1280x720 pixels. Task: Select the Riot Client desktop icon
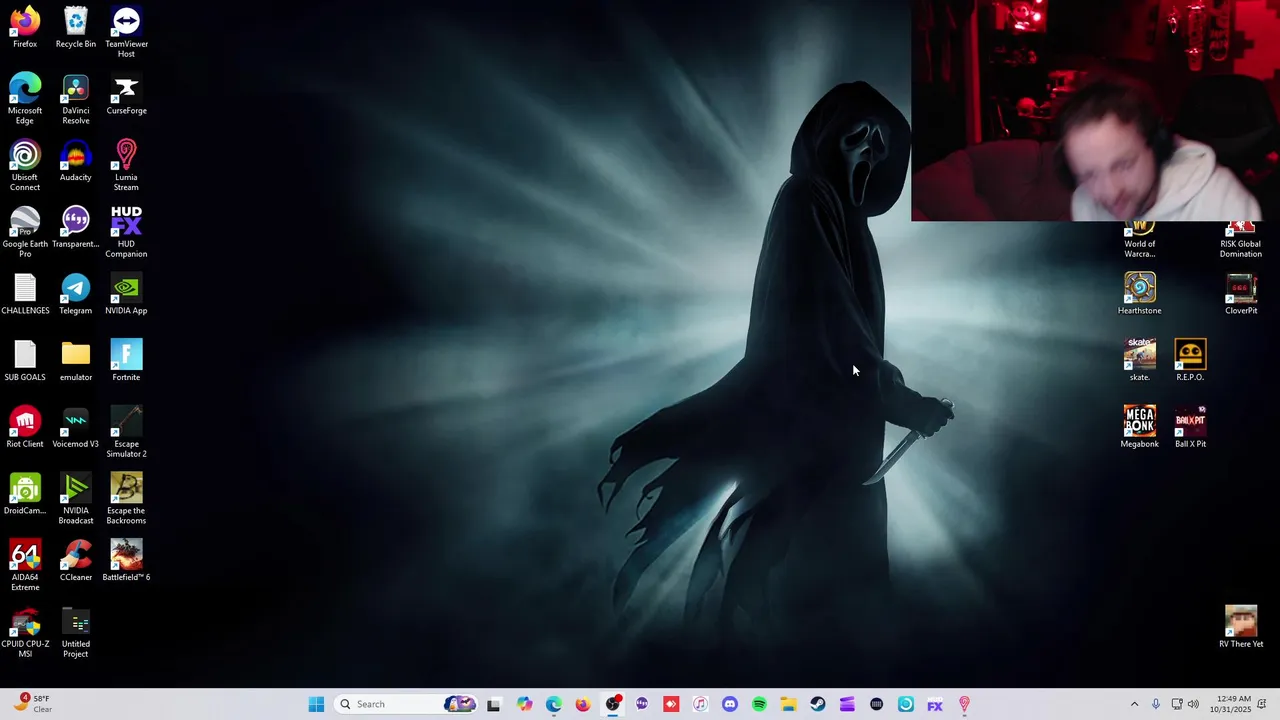click(x=25, y=427)
